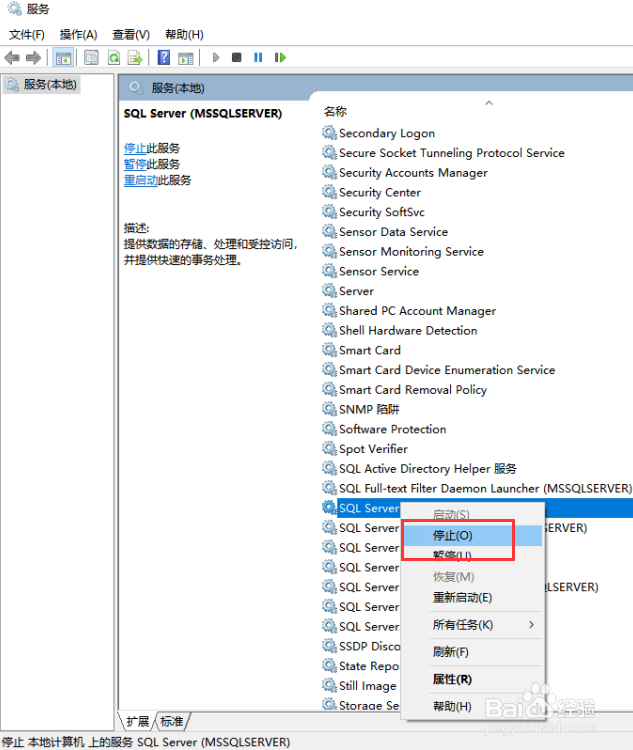Select SQL Active Directory Helper 服务
Screen dimensions: 633x750
point(428,469)
